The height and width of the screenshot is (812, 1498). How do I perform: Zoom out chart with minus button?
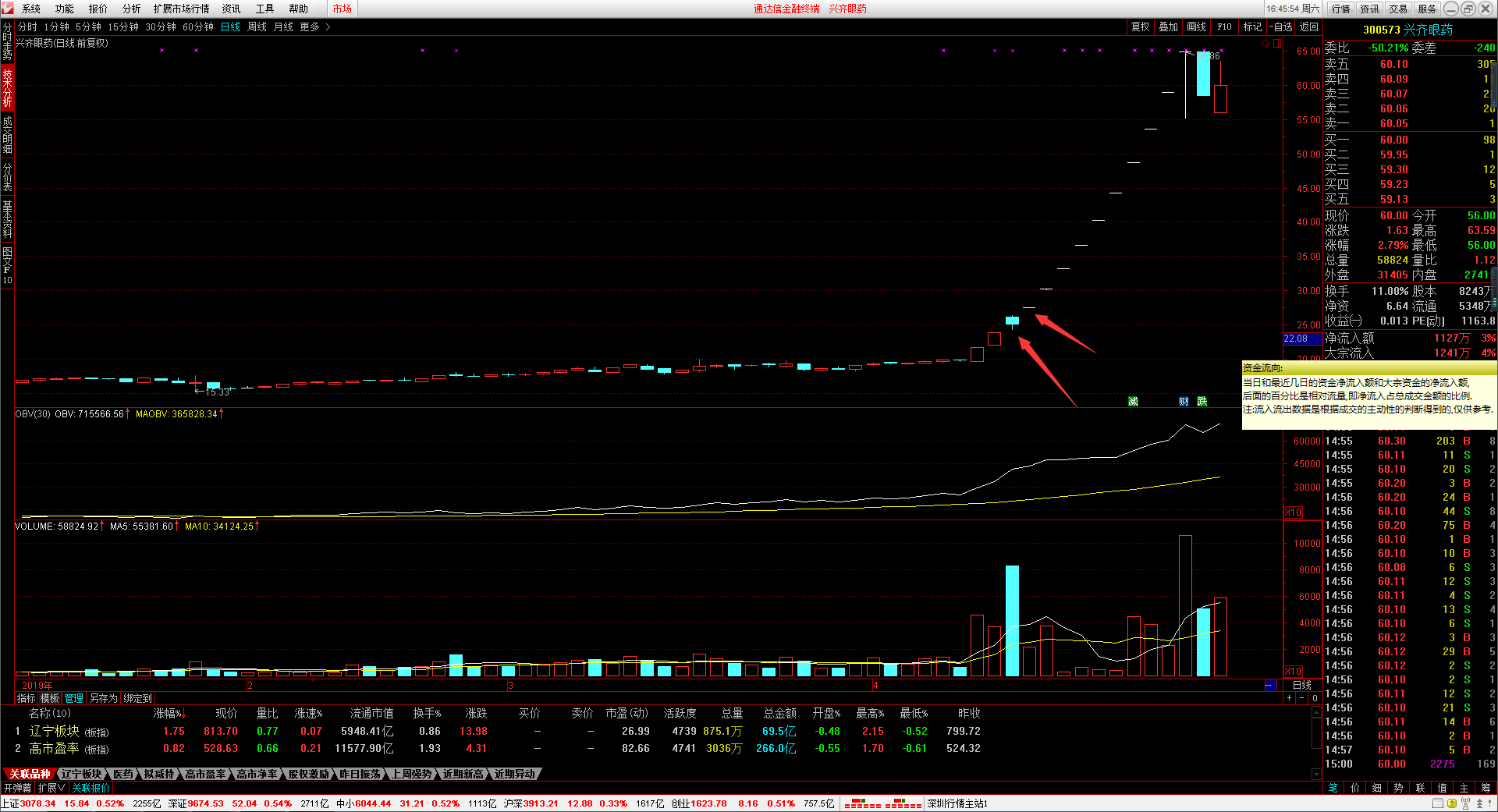pos(1301,698)
